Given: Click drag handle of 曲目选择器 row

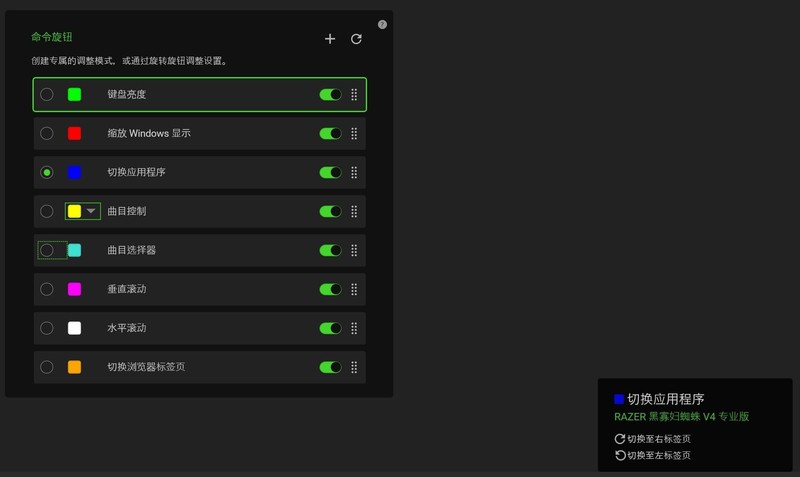Looking at the screenshot, I should pos(354,250).
